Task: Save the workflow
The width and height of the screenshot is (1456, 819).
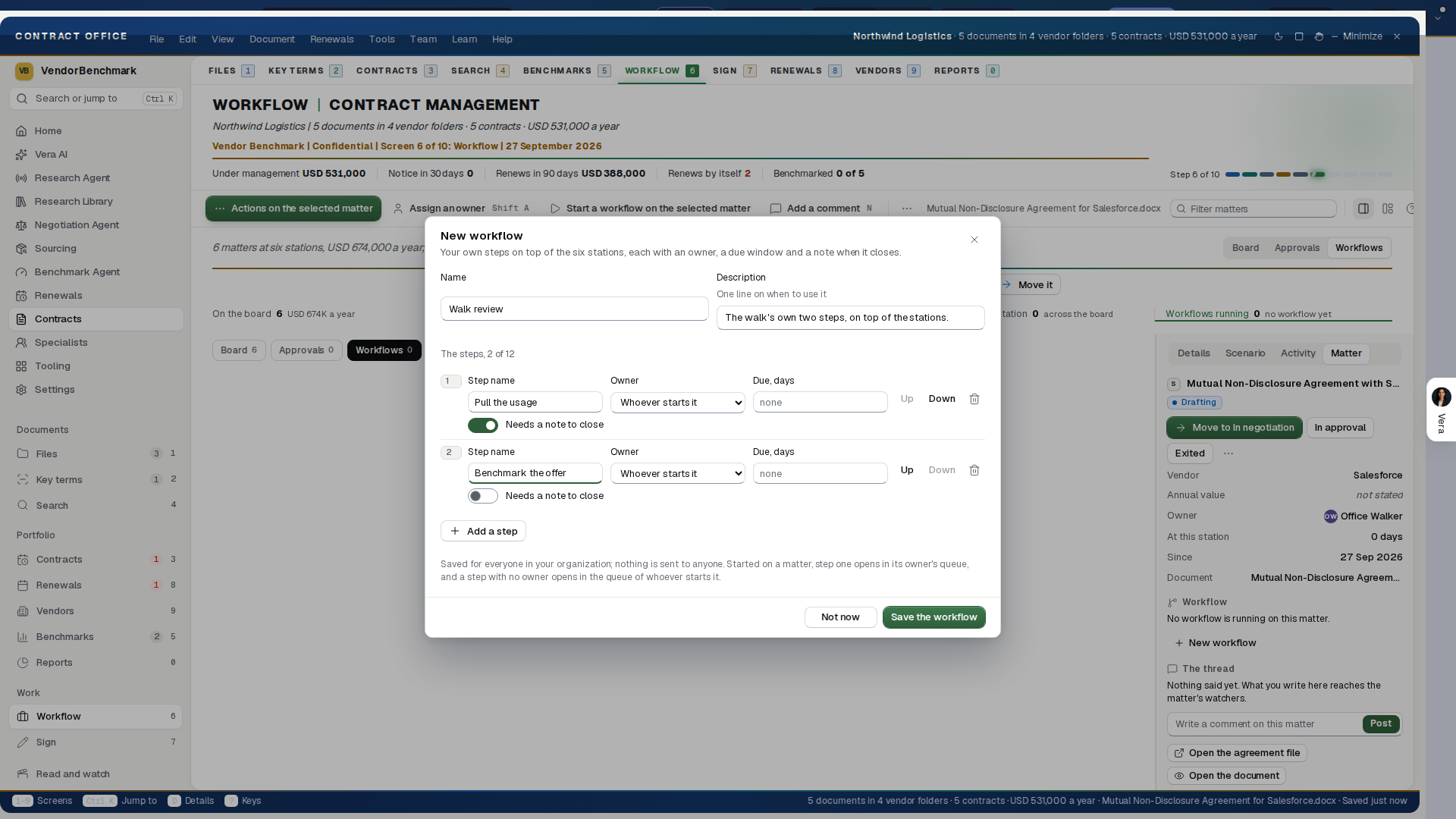Action: point(934,617)
